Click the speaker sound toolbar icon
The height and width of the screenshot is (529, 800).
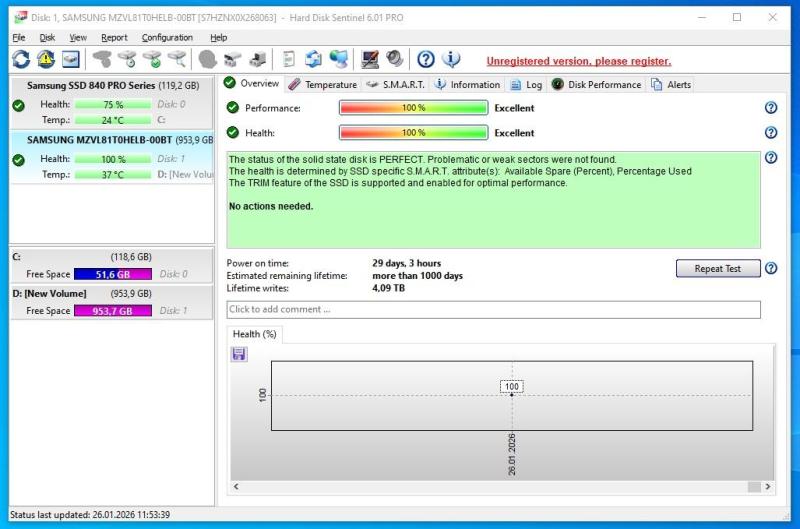tap(395, 60)
